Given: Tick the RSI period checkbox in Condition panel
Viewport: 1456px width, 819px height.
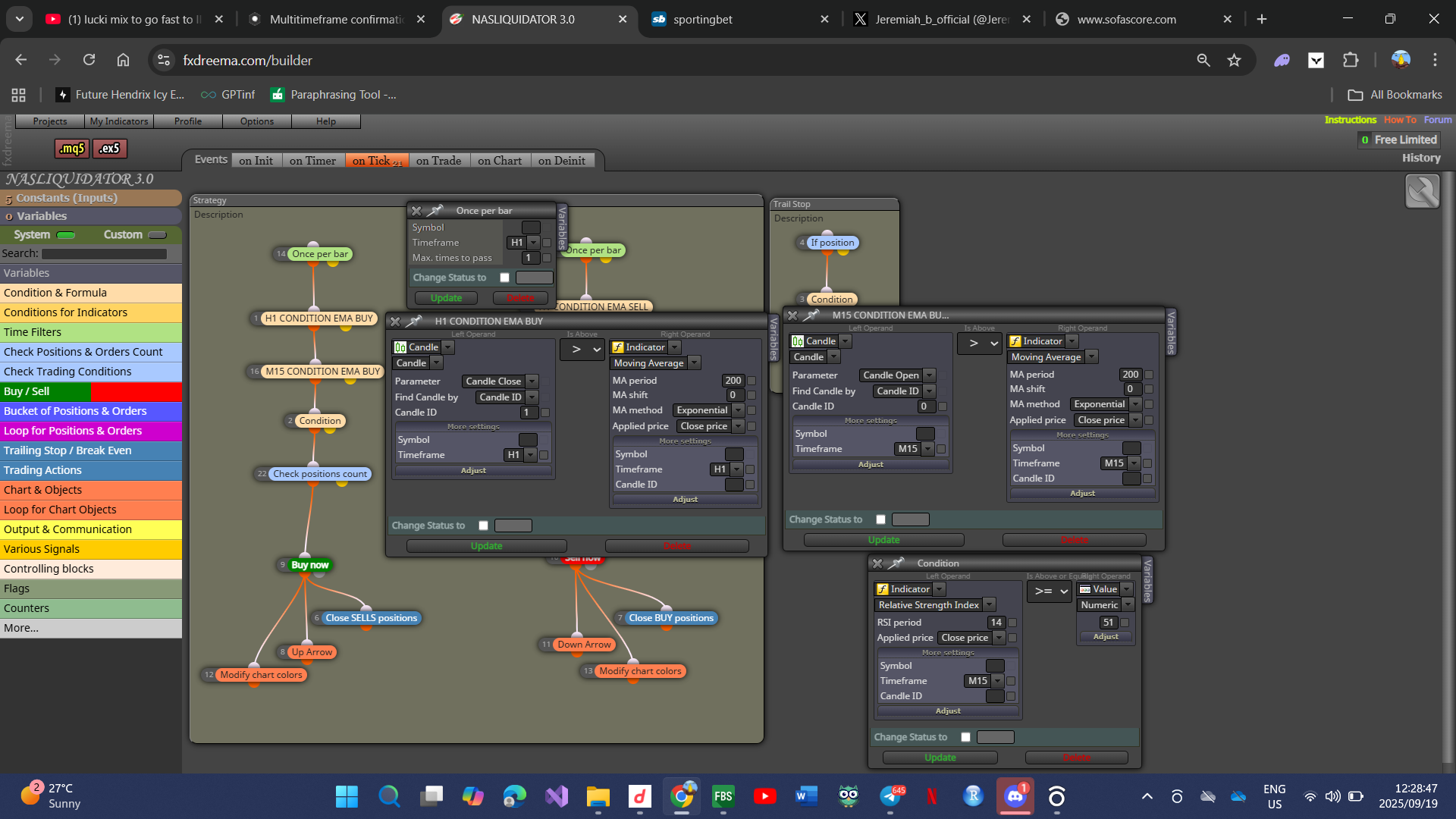Looking at the screenshot, I should [1012, 623].
